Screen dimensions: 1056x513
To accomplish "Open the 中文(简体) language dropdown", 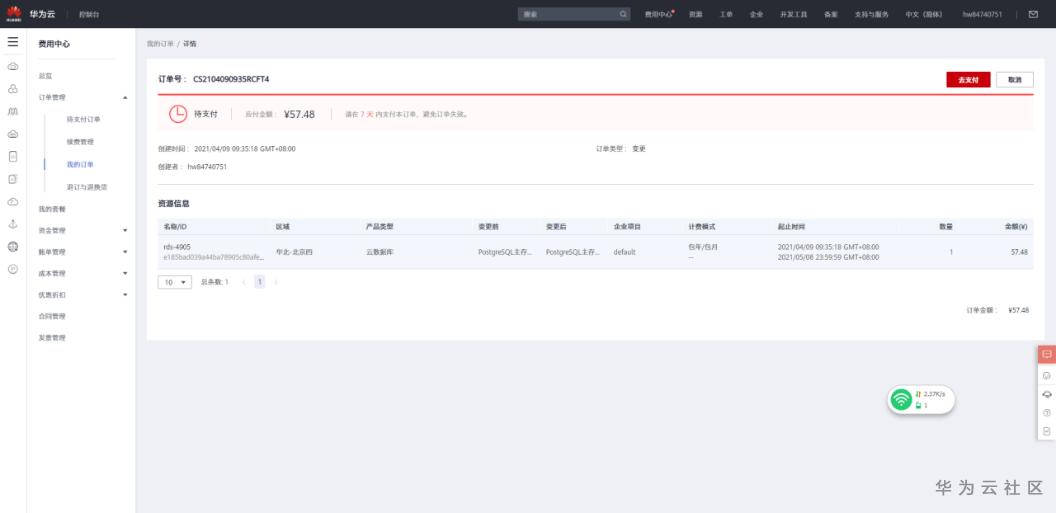I will tap(923, 14).
